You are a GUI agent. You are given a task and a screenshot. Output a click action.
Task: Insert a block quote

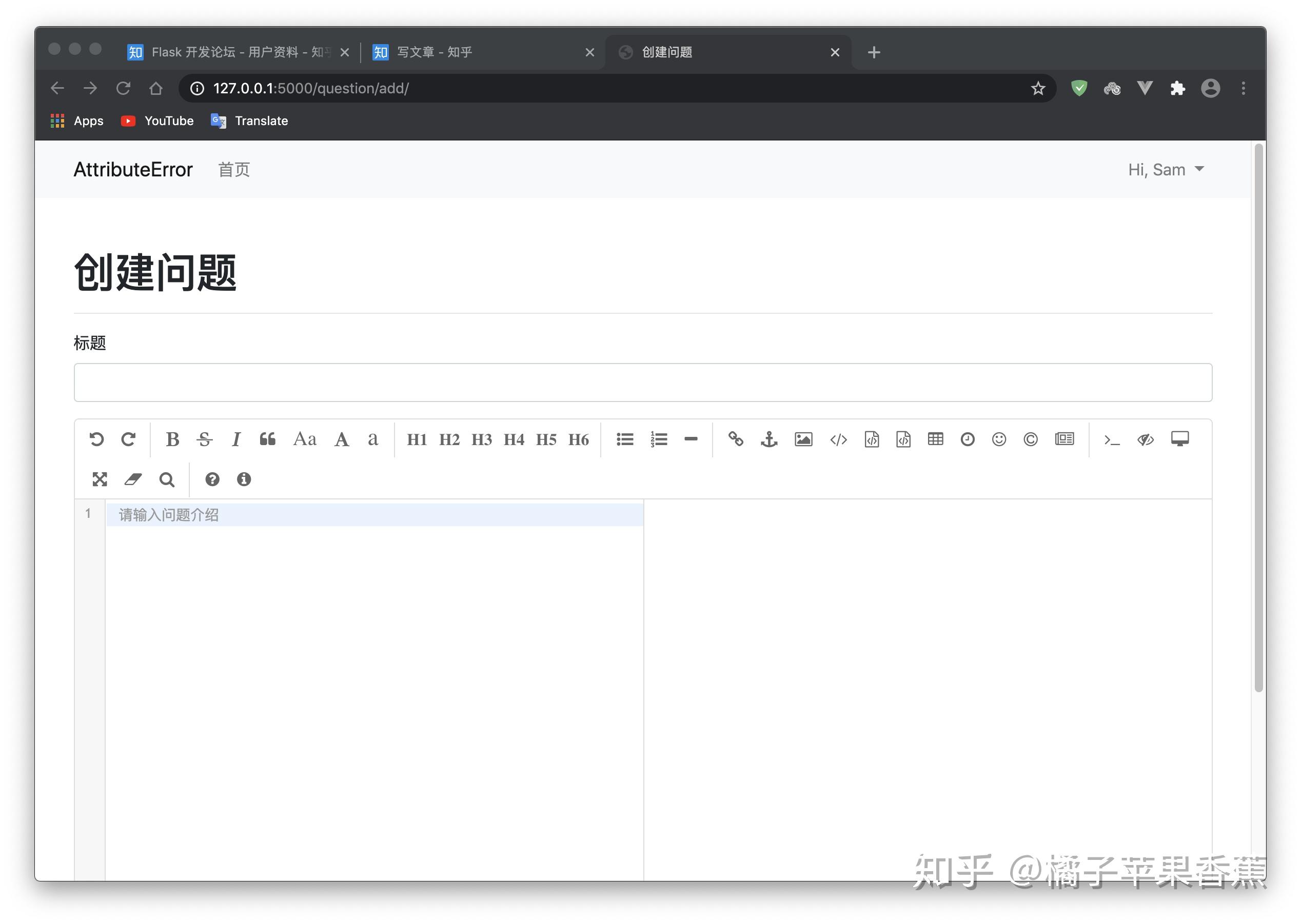point(267,439)
